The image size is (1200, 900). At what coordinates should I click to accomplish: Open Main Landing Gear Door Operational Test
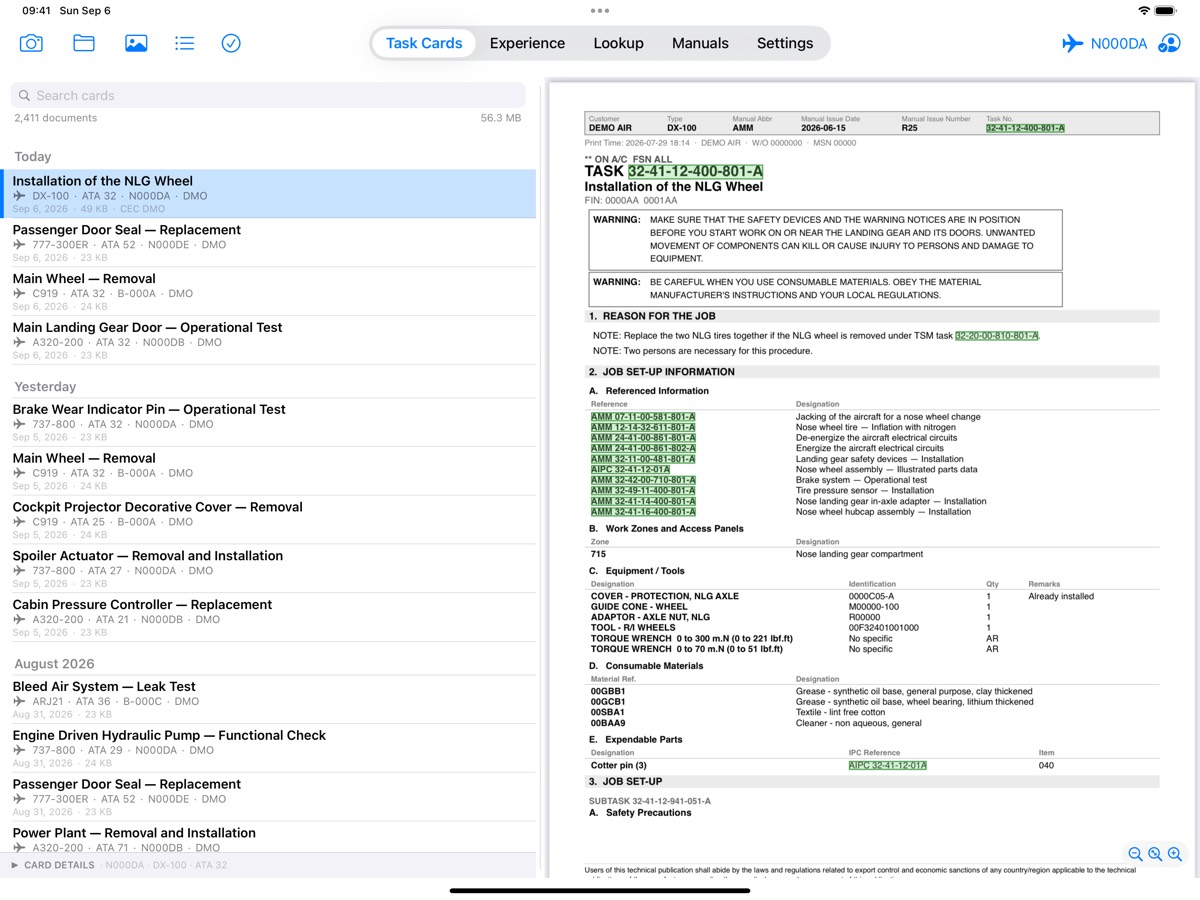268,341
